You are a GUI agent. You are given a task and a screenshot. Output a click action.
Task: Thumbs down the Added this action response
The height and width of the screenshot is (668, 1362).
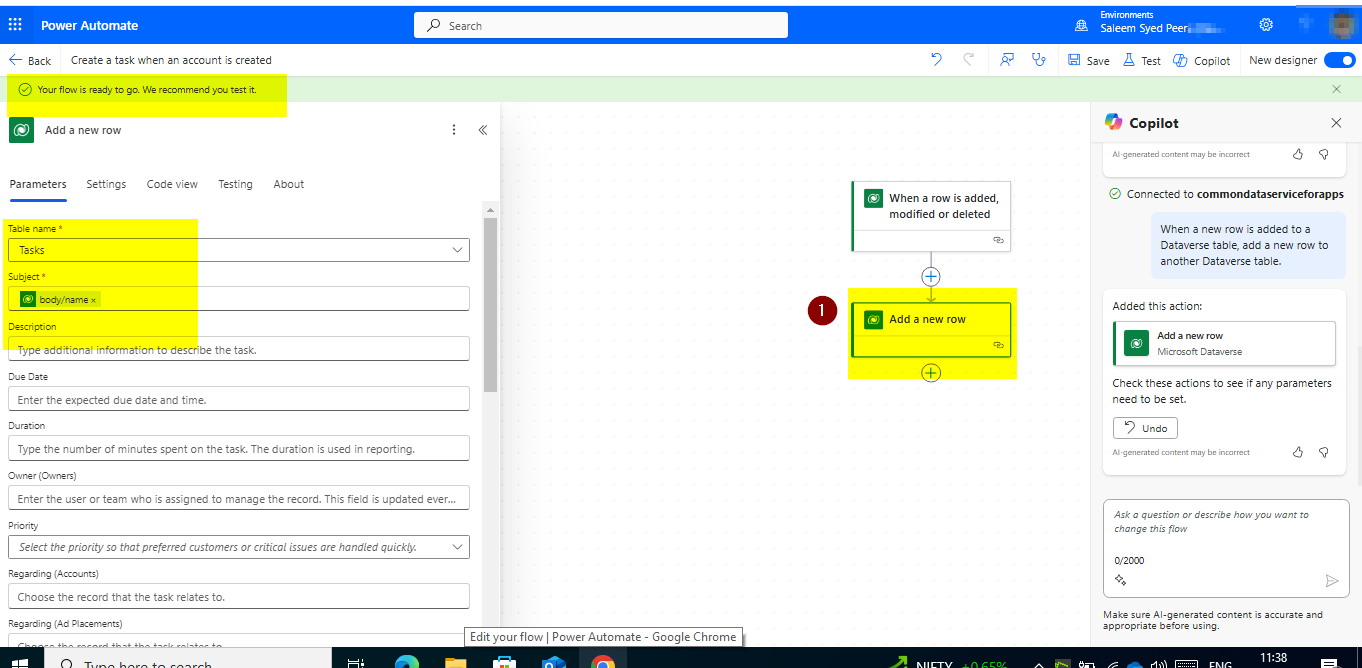tap(1324, 452)
